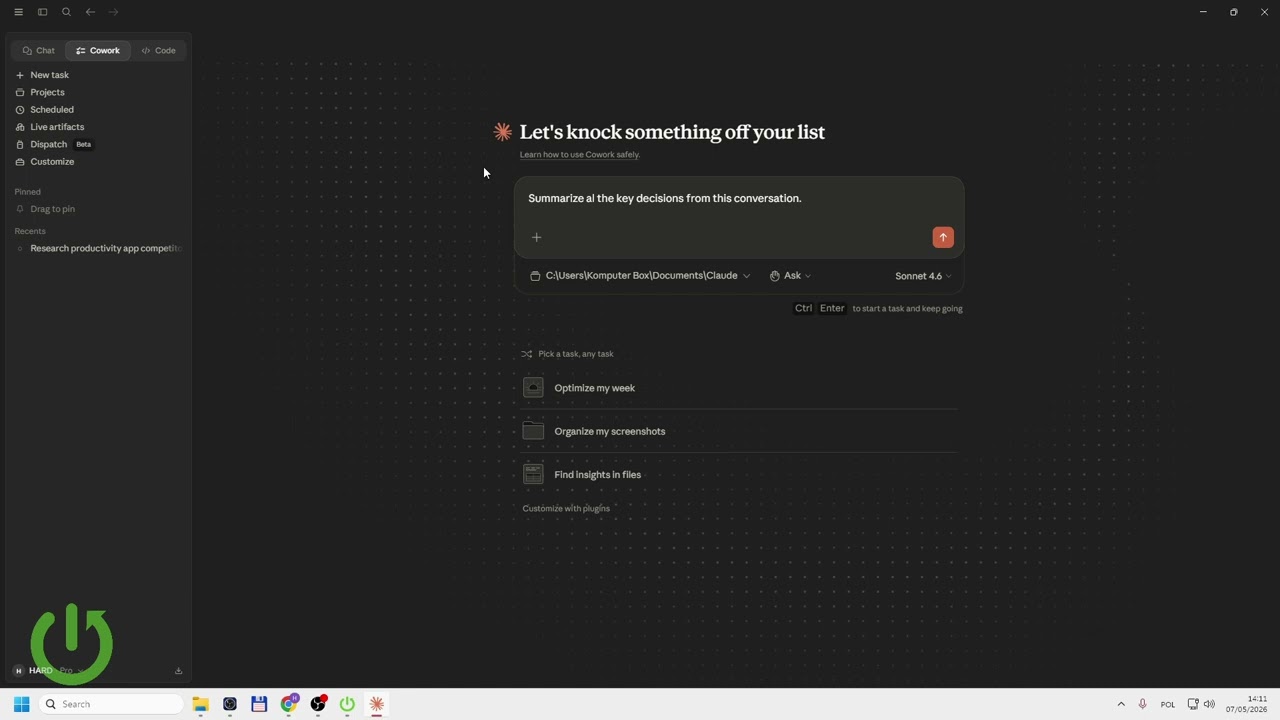Toggle the sidebar panel icon
The width and height of the screenshot is (1280, 720).
[x=42, y=12]
